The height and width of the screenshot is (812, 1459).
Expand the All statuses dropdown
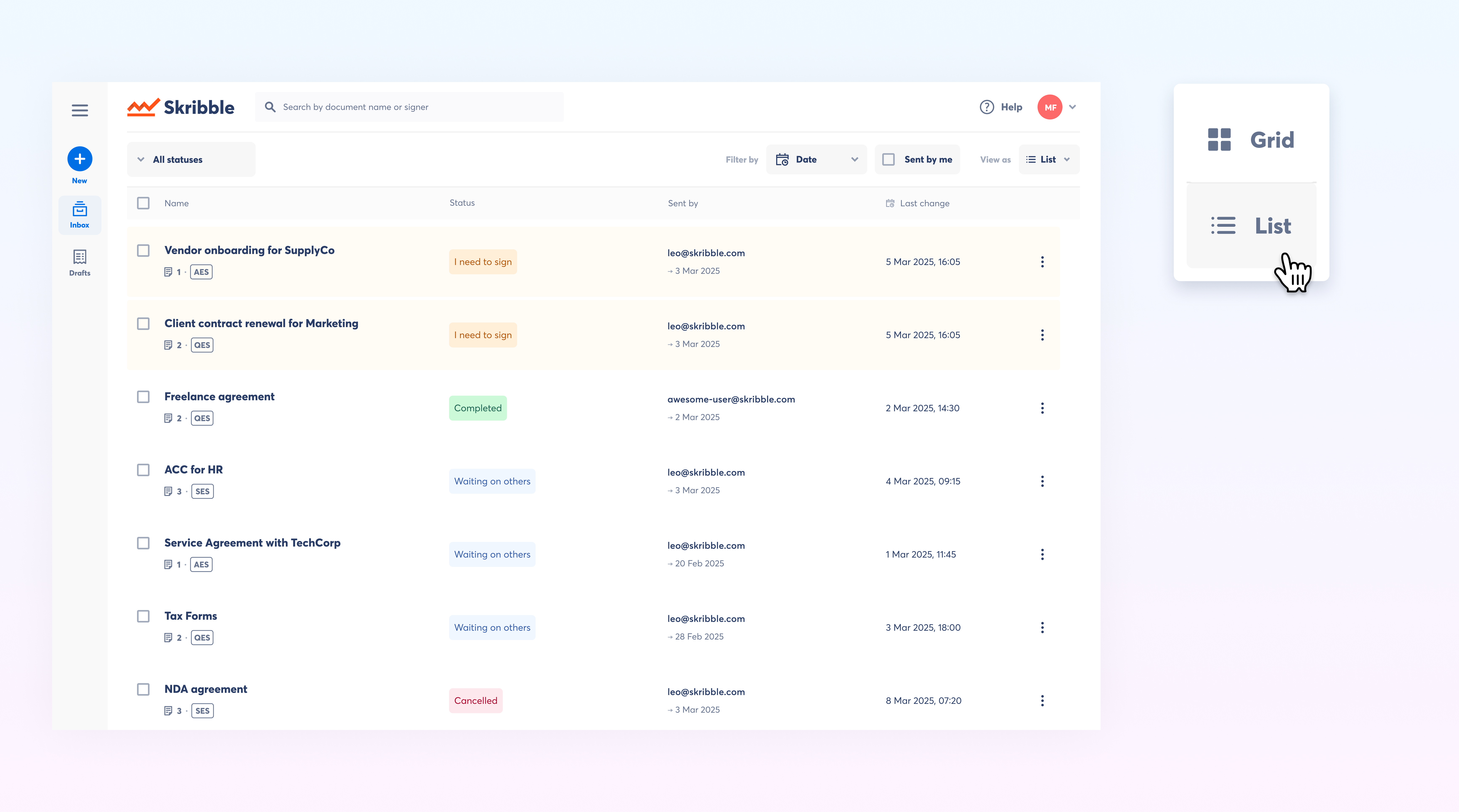pos(191,160)
